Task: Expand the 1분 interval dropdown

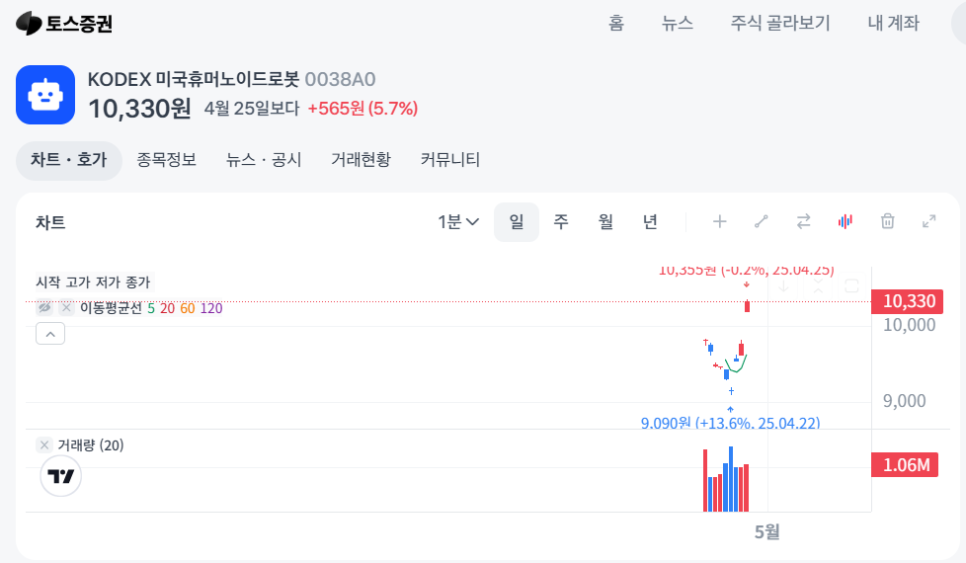Action: (458, 222)
